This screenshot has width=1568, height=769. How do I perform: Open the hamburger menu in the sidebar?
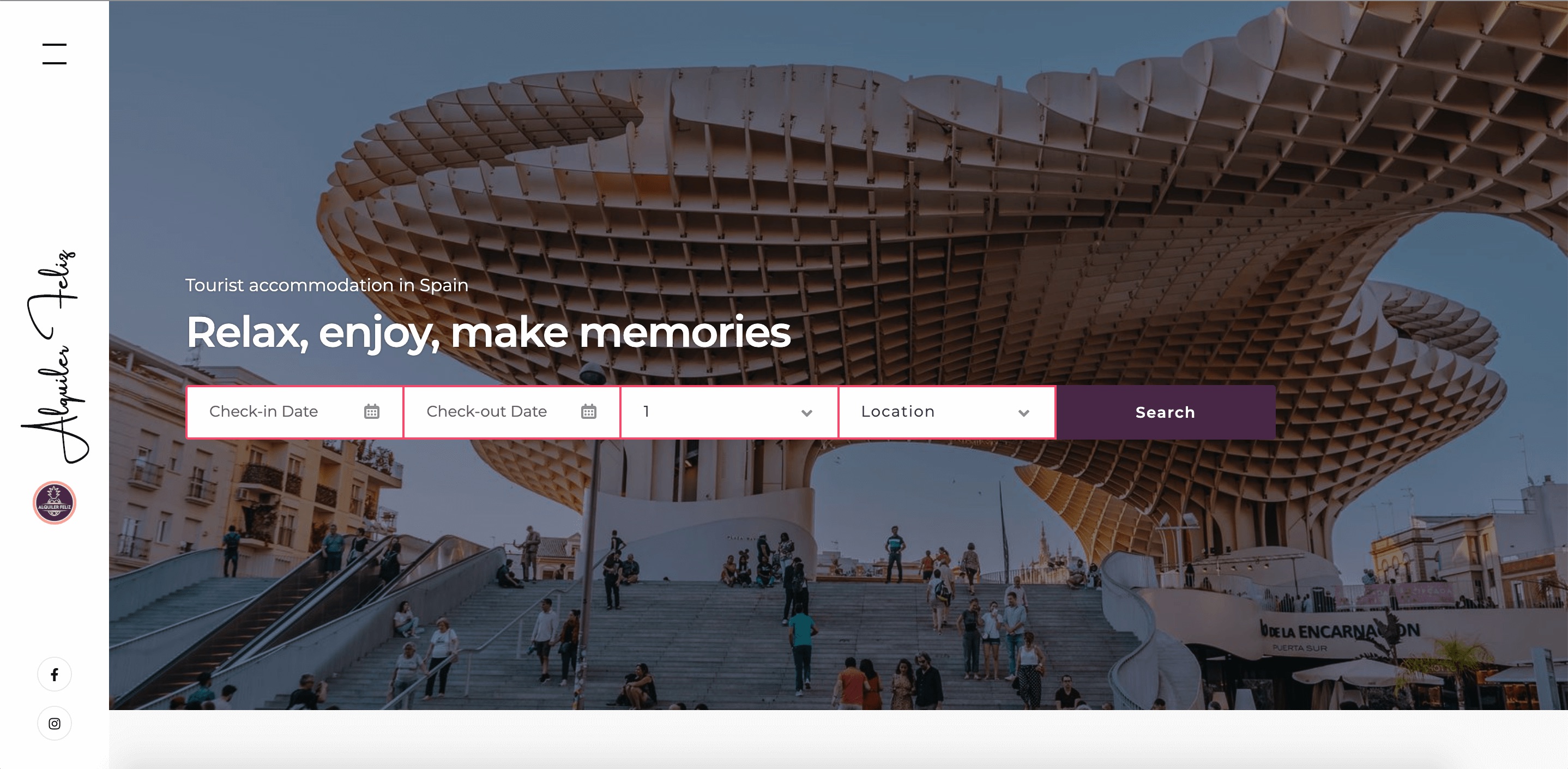54,53
